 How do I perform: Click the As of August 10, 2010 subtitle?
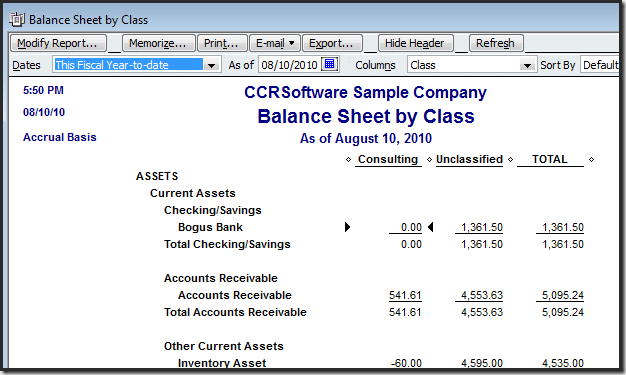pyautogui.click(x=366, y=138)
